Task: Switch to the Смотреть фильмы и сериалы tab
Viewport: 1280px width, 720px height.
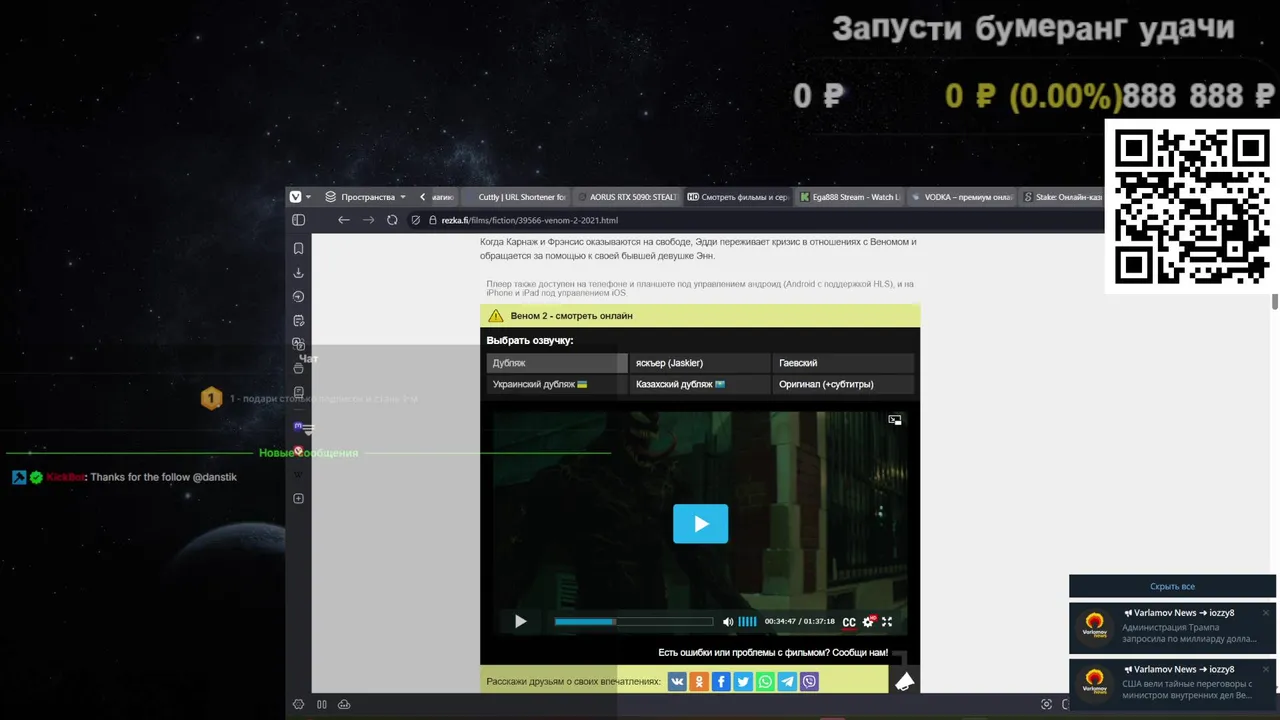Action: (x=737, y=197)
